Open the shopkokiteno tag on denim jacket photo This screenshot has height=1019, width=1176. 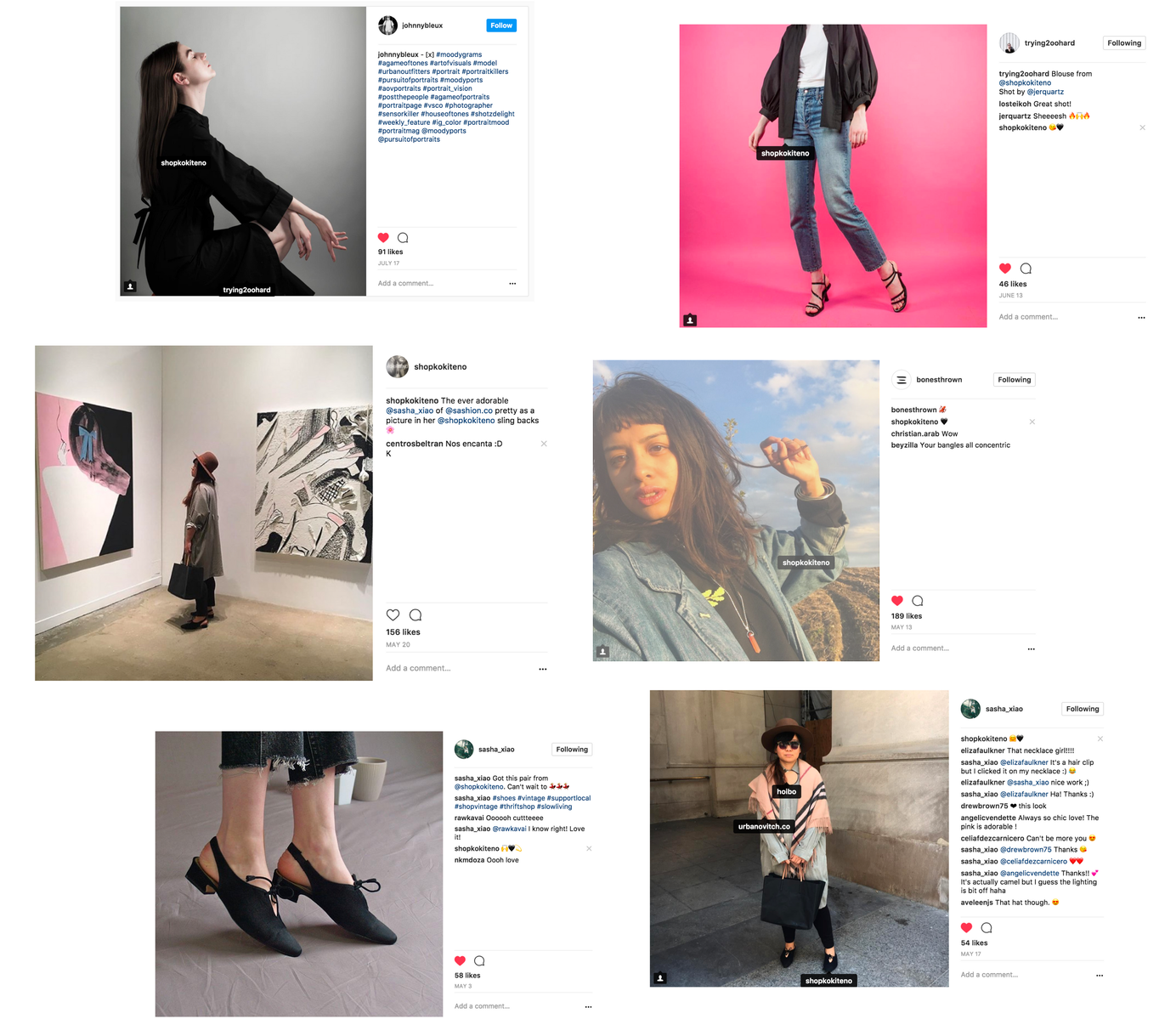[806, 563]
